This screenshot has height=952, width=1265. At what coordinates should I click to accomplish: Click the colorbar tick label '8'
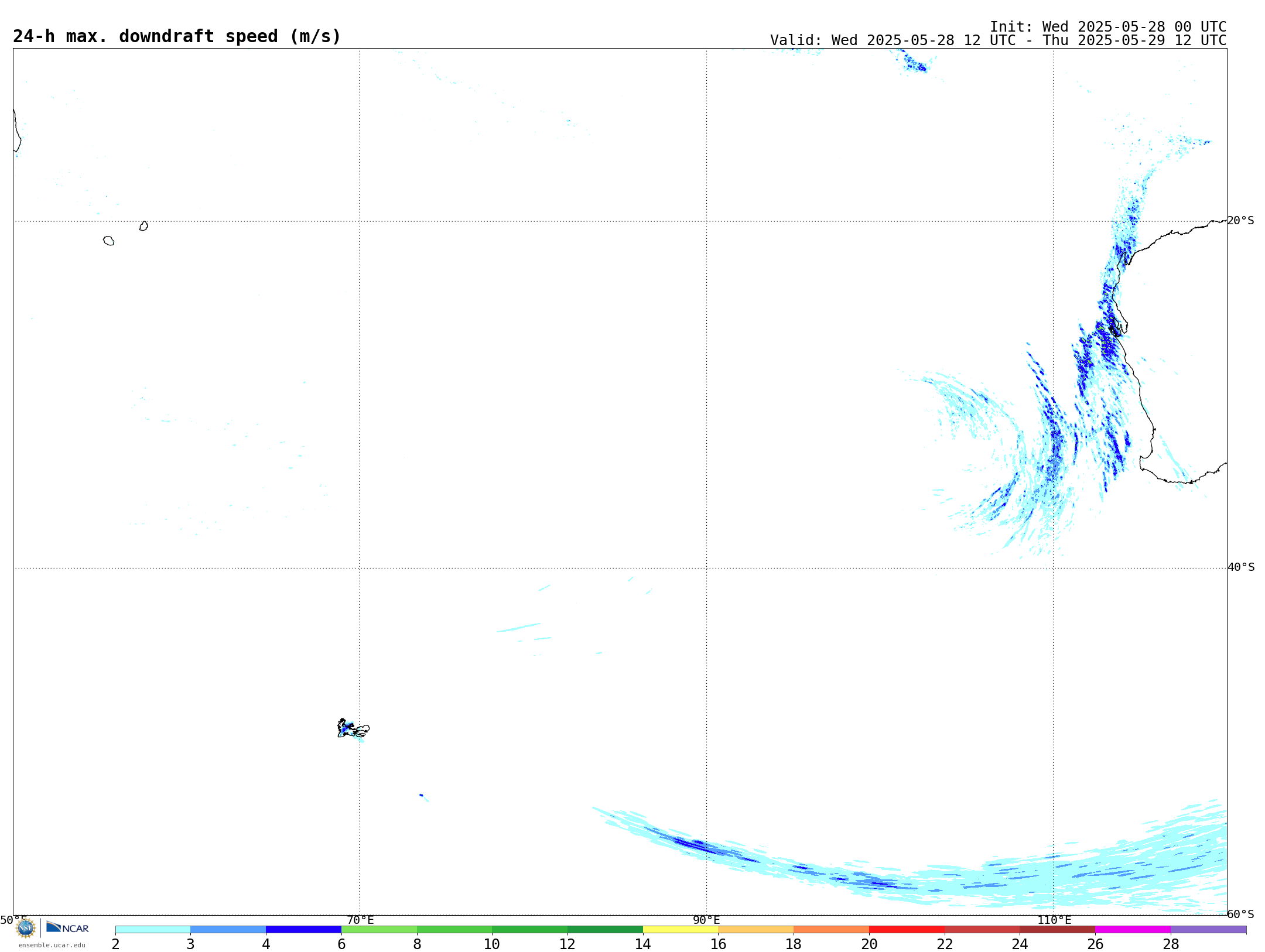click(417, 944)
